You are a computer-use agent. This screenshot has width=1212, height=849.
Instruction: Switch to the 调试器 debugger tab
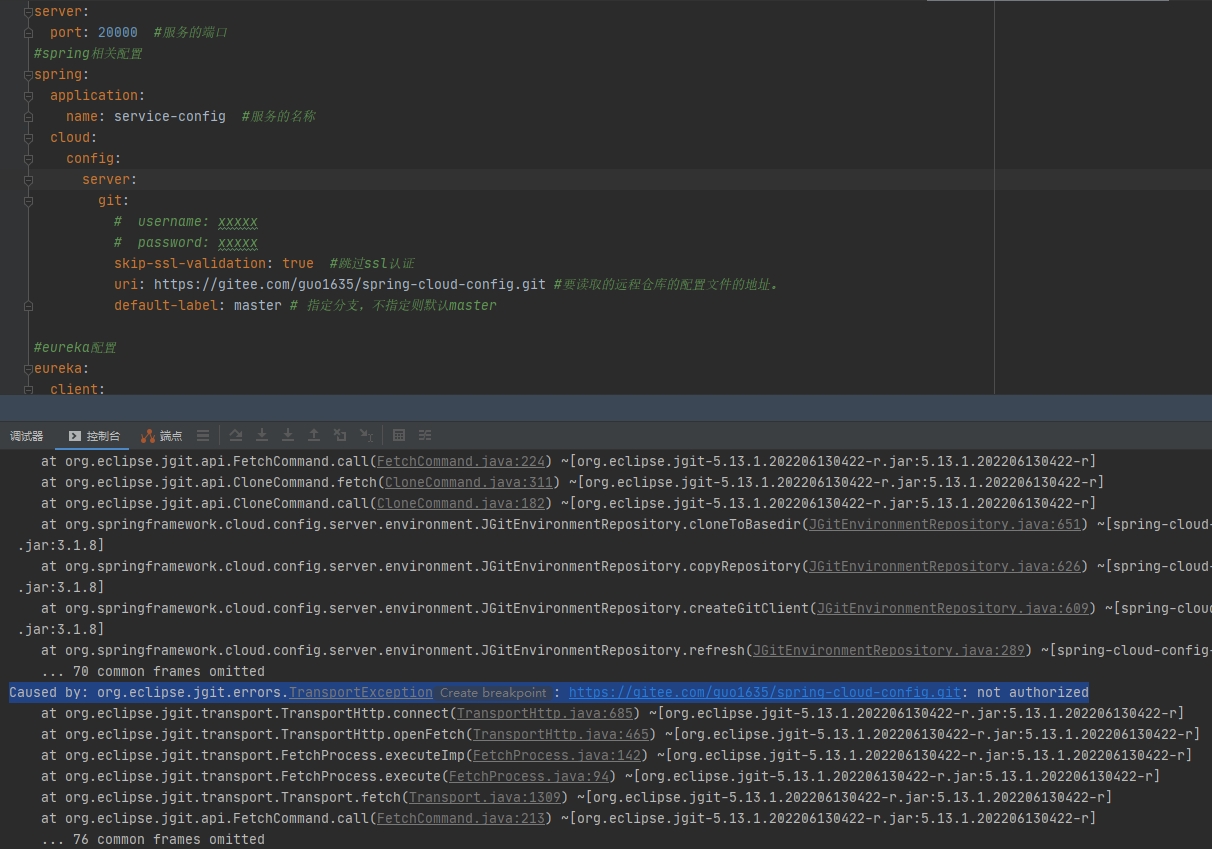[25, 435]
